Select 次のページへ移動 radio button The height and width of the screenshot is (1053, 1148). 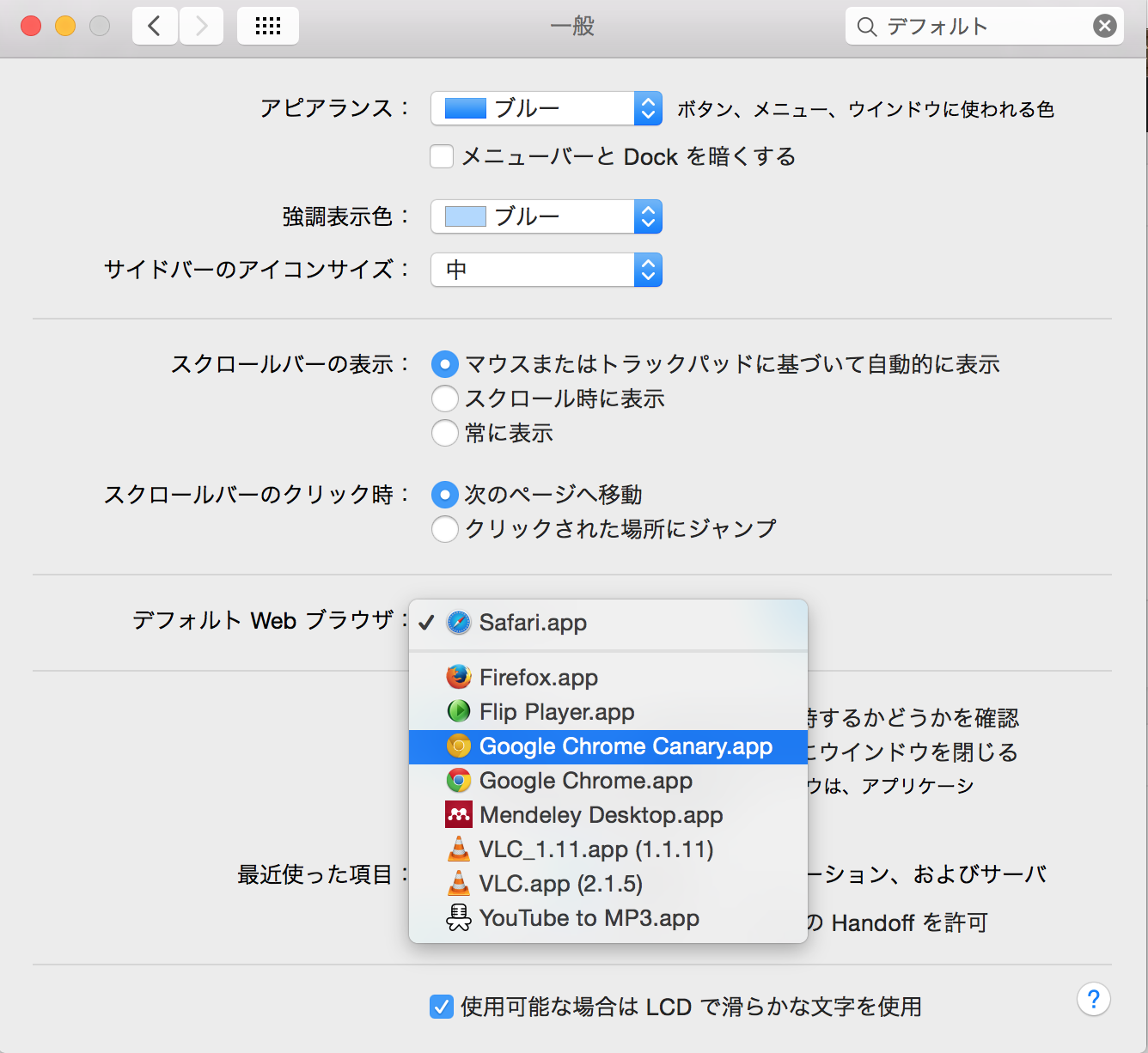point(444,495)
